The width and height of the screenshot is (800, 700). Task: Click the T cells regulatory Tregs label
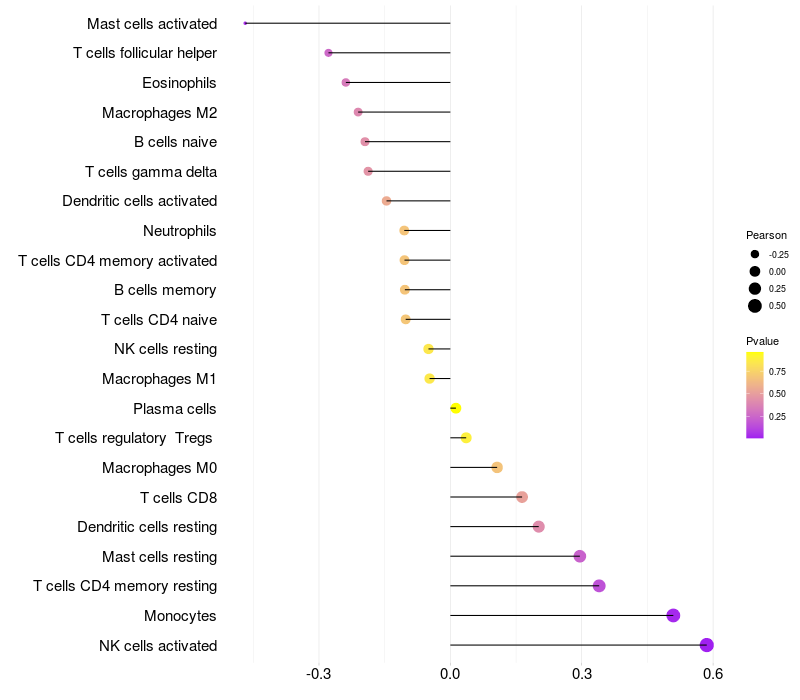coord(134,438)
